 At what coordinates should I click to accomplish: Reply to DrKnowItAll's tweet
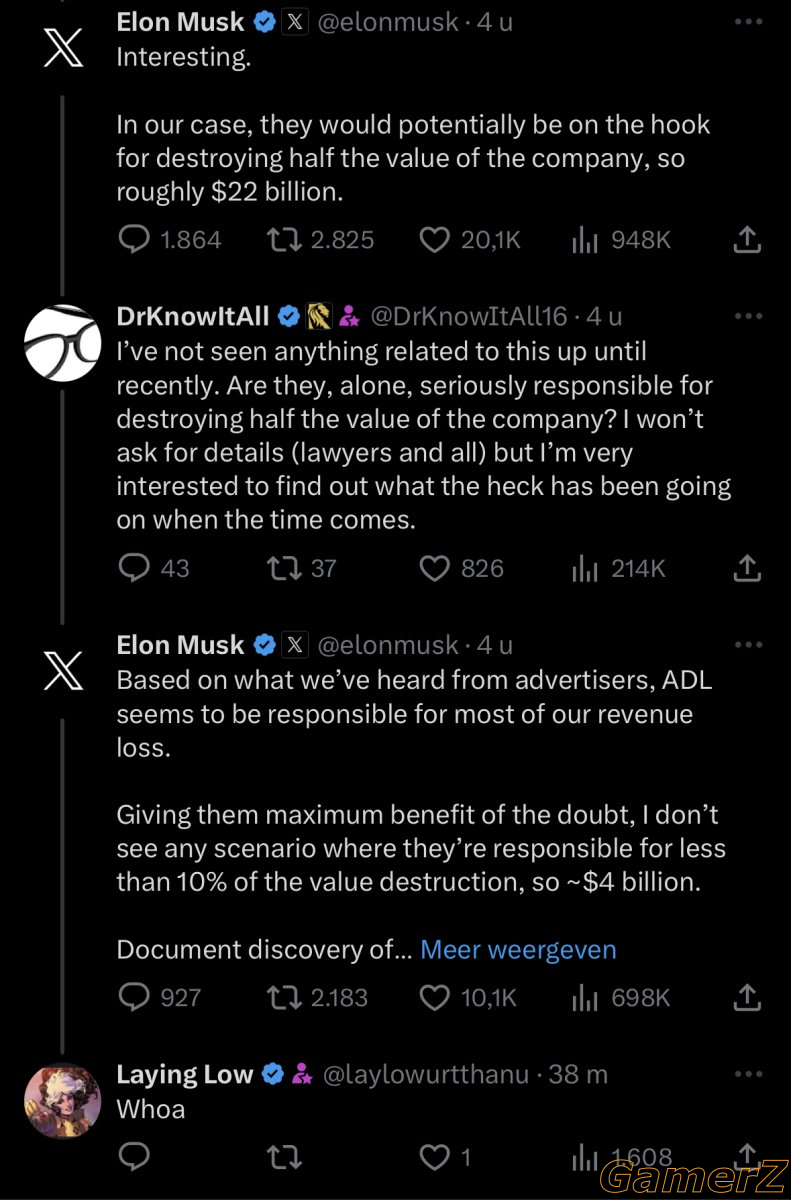[153, 569]
